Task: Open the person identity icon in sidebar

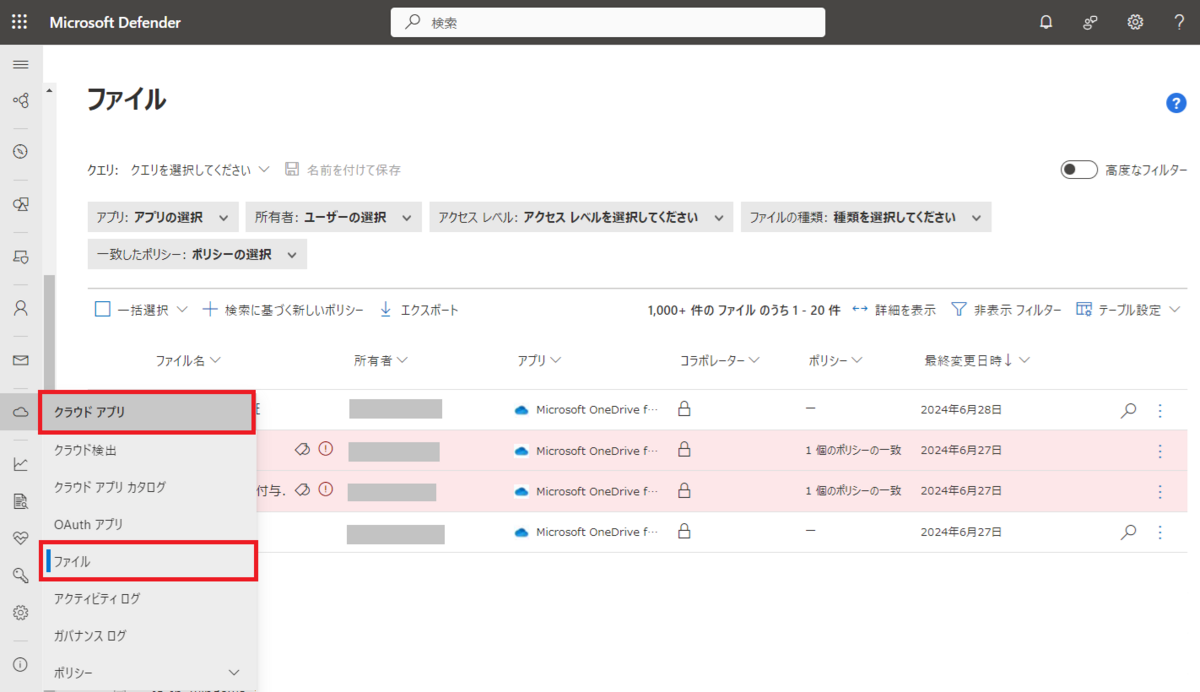Action: [20, 308]
